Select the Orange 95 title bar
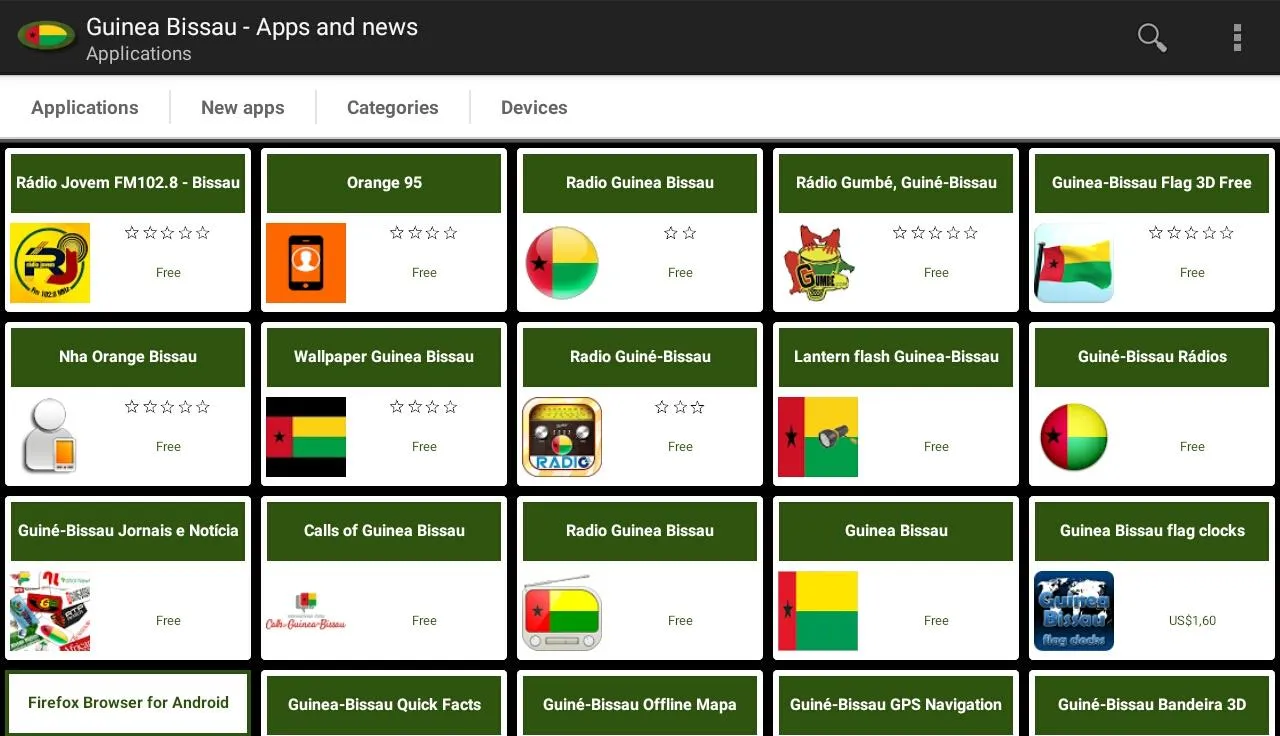The image size is (1280, 736). pyautogui.click(x=384, y=183)
